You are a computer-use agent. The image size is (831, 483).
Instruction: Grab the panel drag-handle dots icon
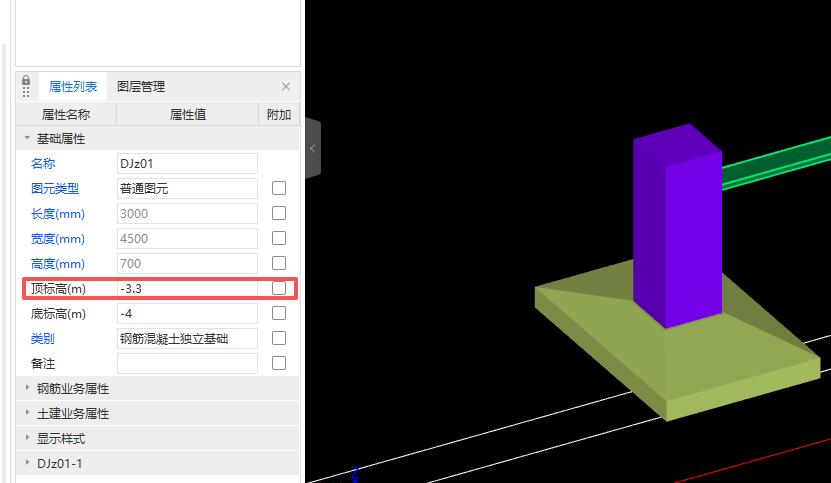tap(26, 93)
